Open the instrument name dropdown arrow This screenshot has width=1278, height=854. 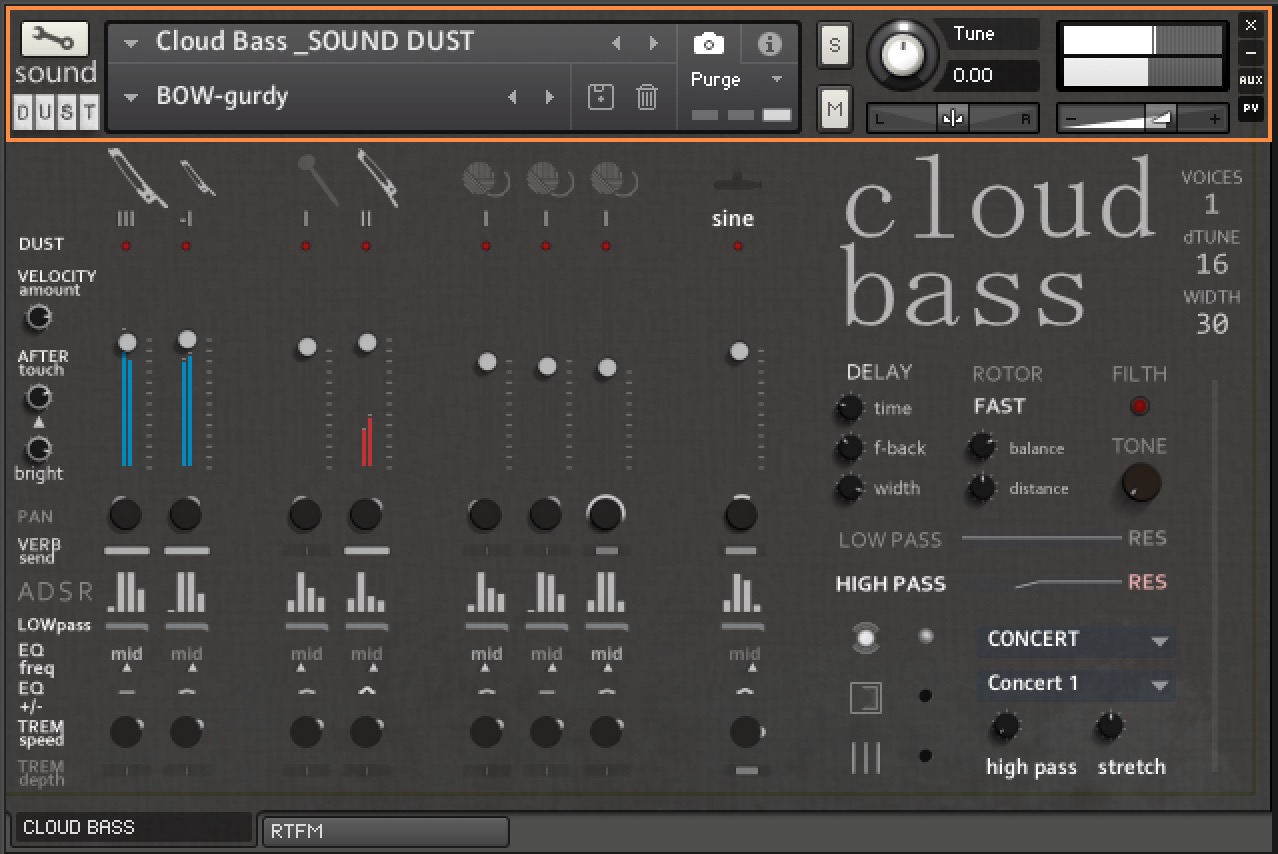coord(131,43)
